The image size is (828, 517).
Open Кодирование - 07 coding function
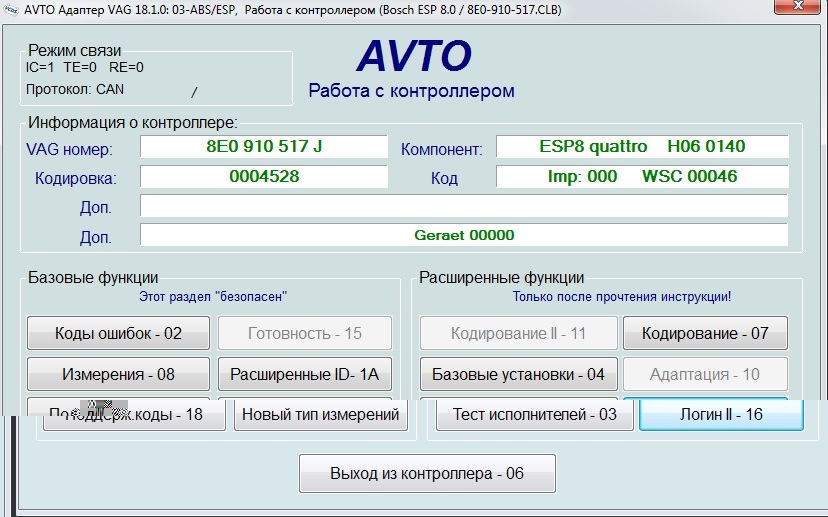point(705,333)
